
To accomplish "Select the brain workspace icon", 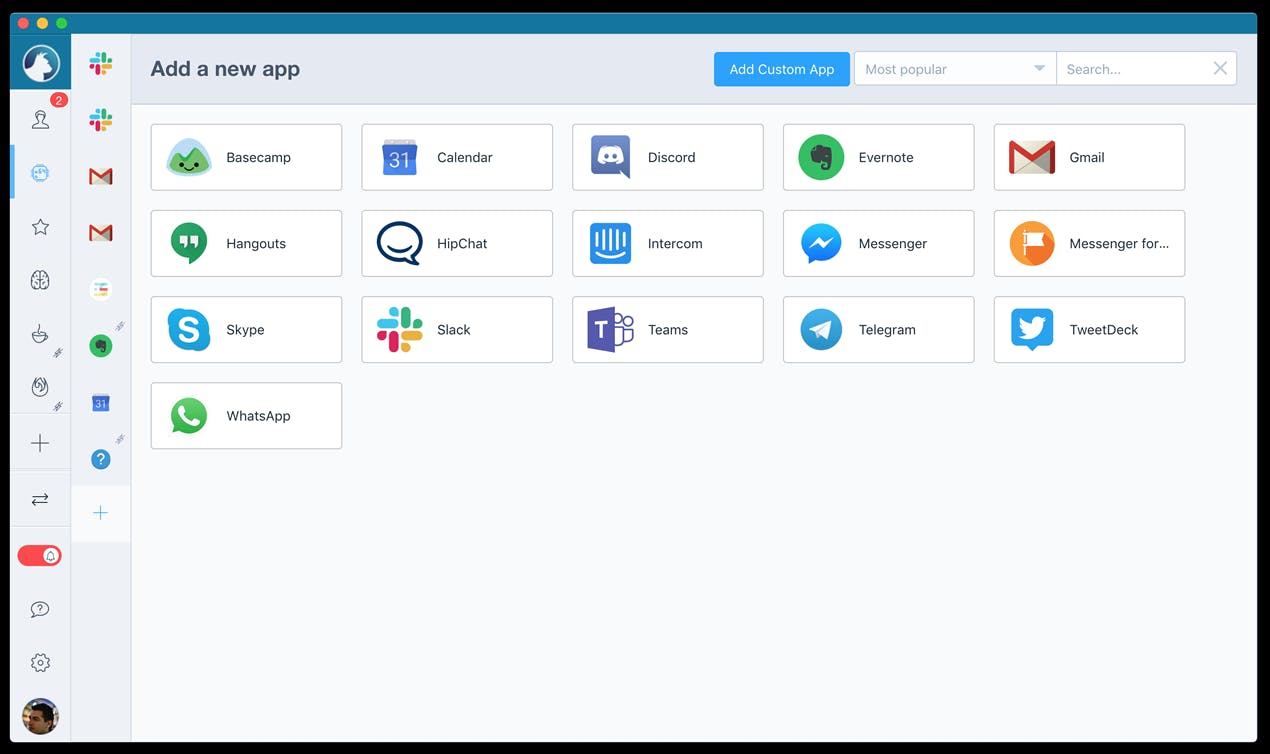I will click(x=40, y=281).
